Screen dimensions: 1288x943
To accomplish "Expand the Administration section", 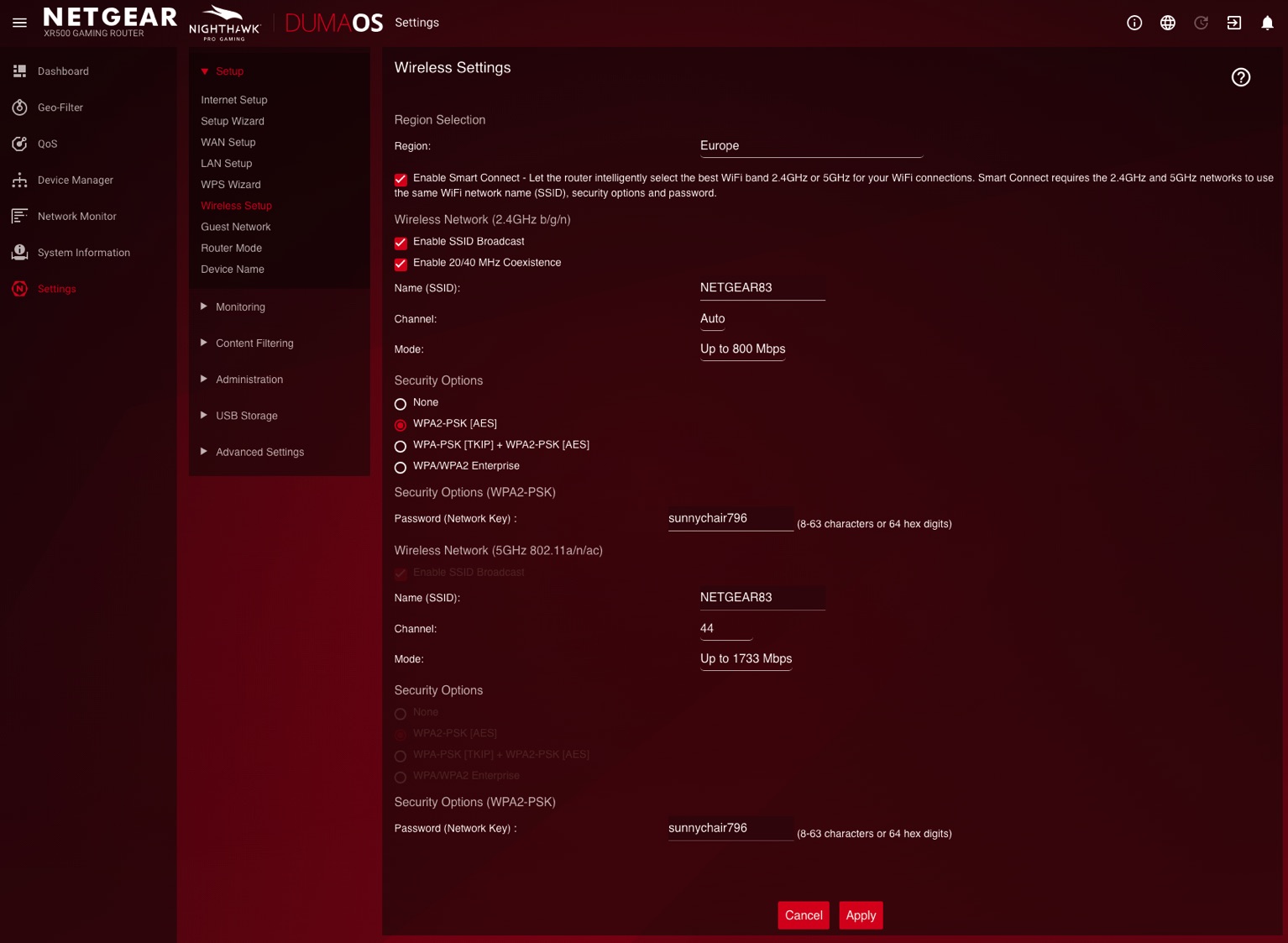I will coord(242,380).
